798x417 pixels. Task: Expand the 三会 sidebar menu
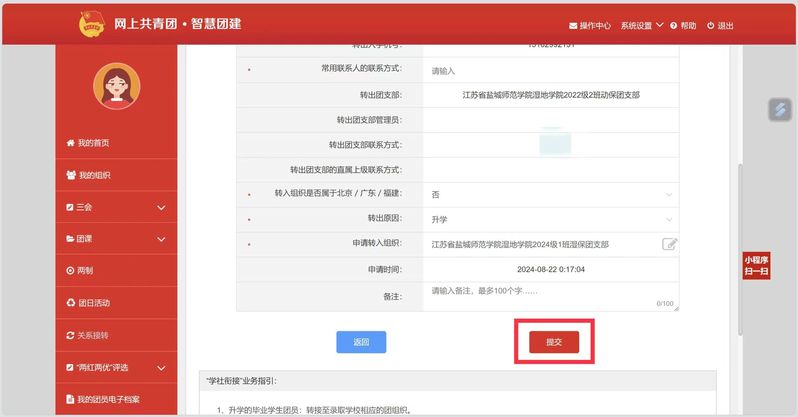[x=116, y=207]
